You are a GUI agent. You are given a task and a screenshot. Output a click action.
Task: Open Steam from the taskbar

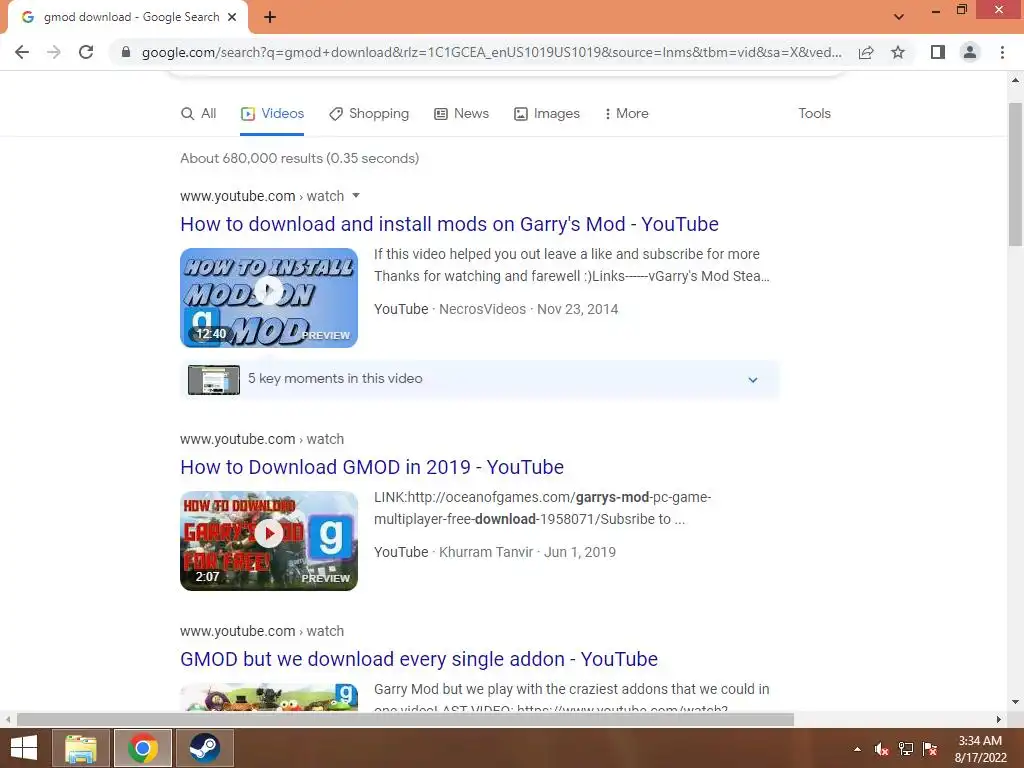pos(204,748)
